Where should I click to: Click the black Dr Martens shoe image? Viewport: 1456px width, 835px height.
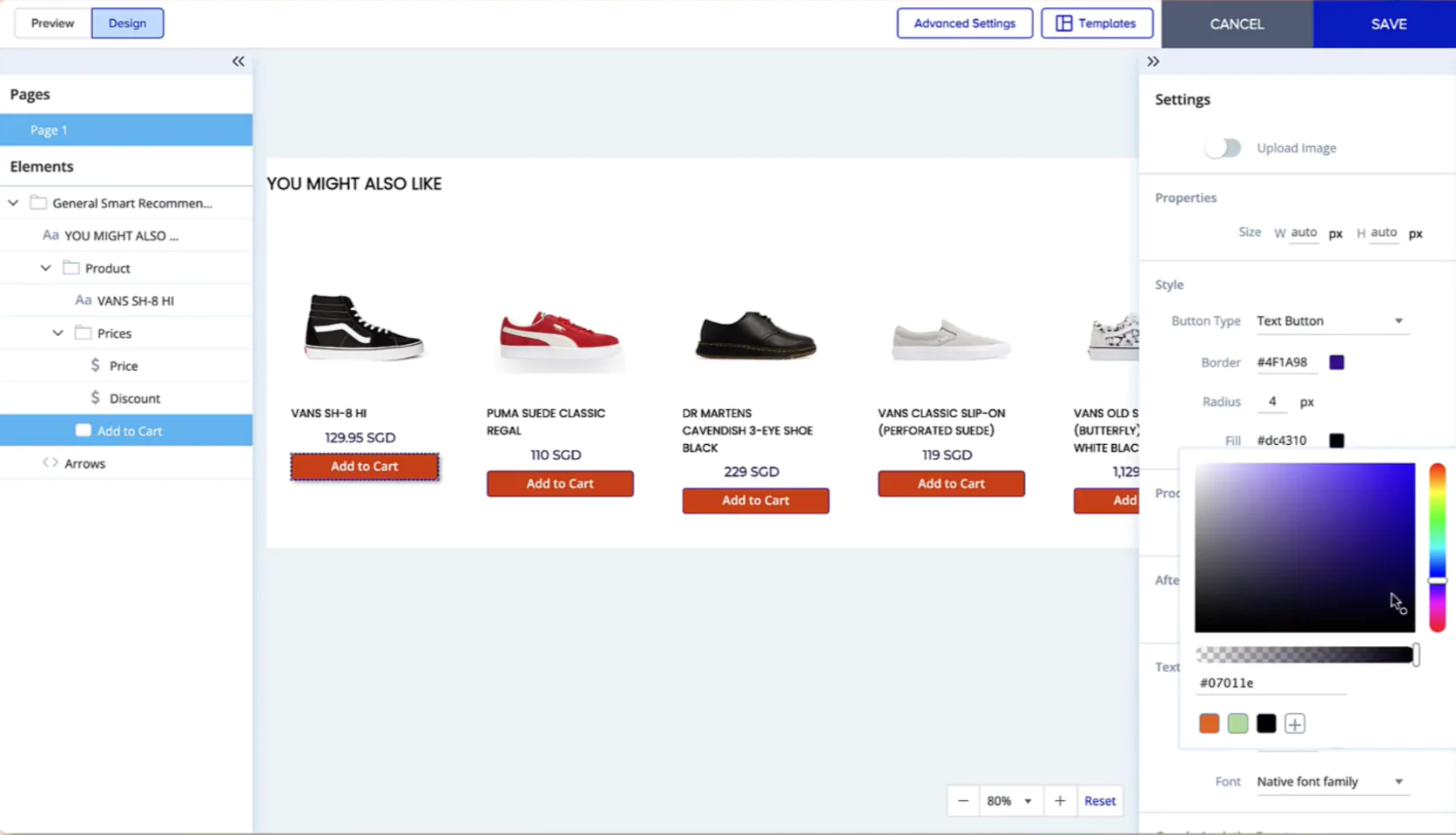[755, 335]
